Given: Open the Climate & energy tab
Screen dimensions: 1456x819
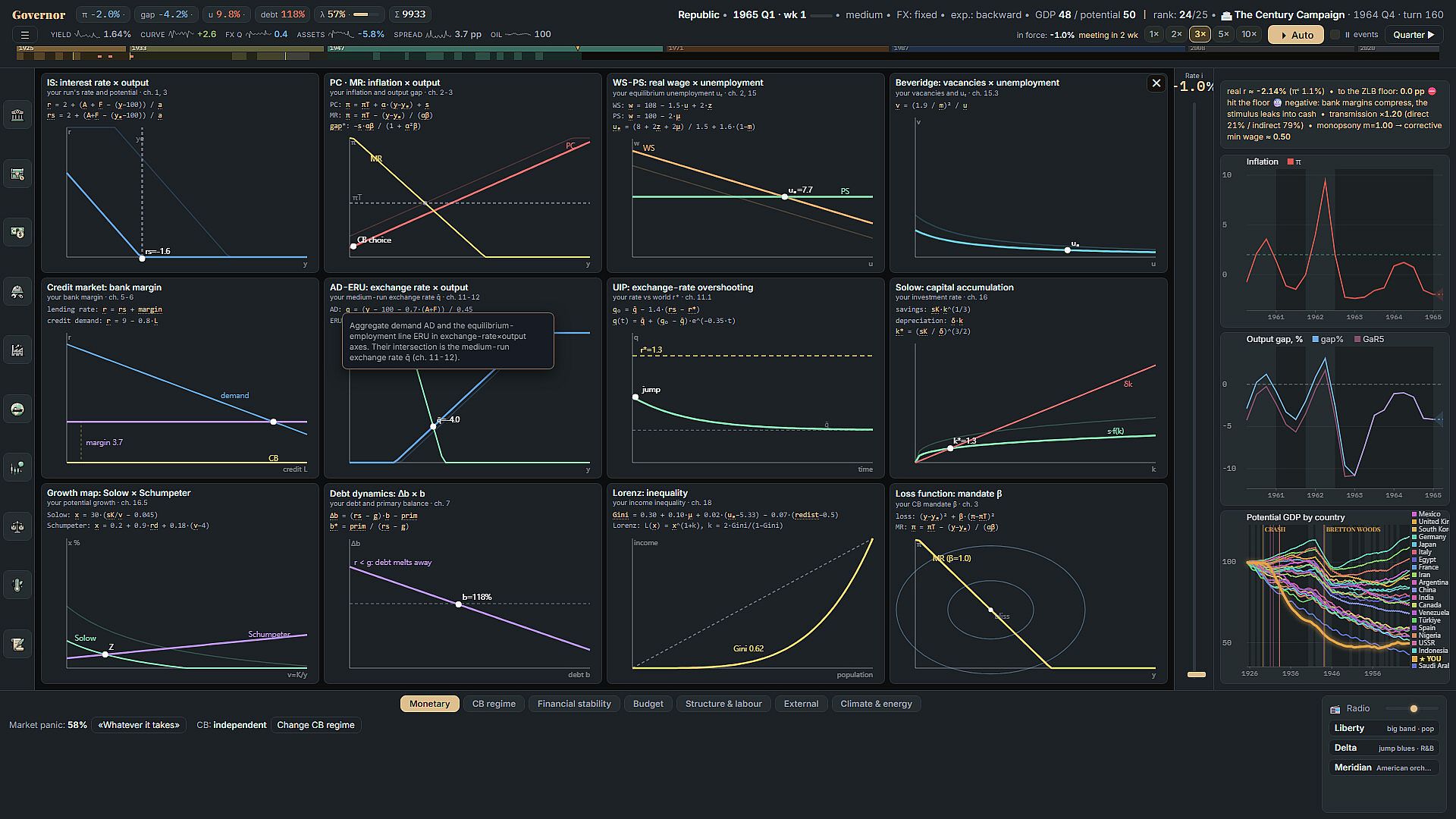Looking at the screenshot, I should point(876,704).
